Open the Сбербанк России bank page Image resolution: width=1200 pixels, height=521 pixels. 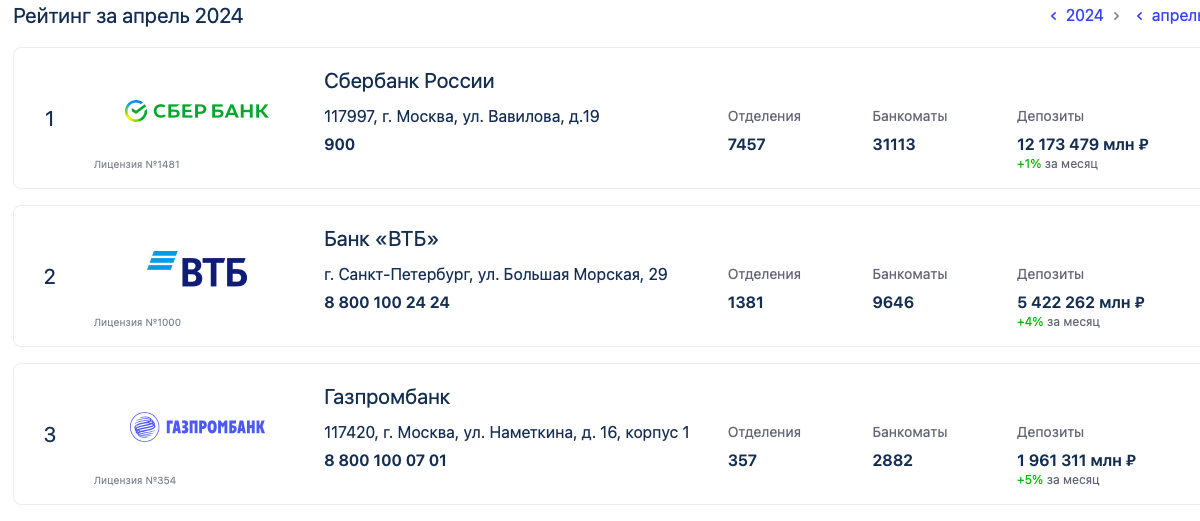409,81
